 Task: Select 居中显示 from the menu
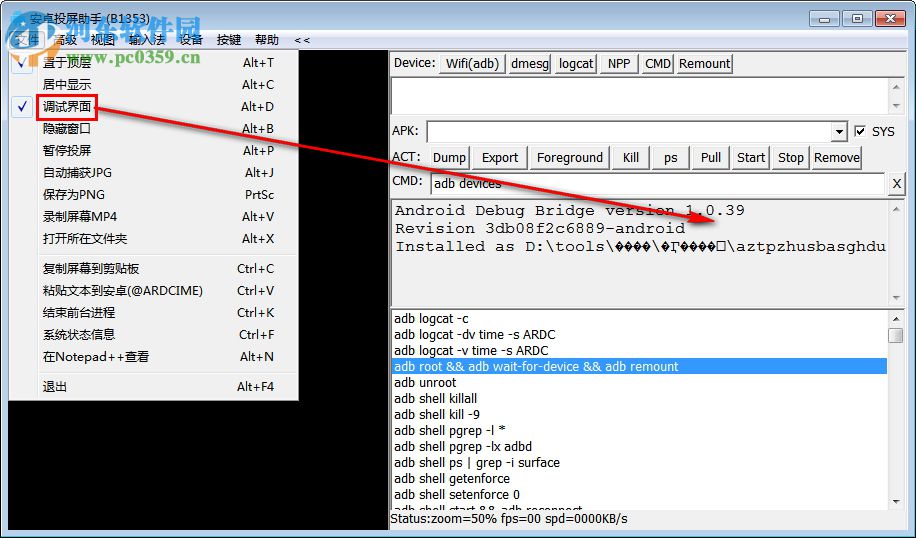[154, 85]
